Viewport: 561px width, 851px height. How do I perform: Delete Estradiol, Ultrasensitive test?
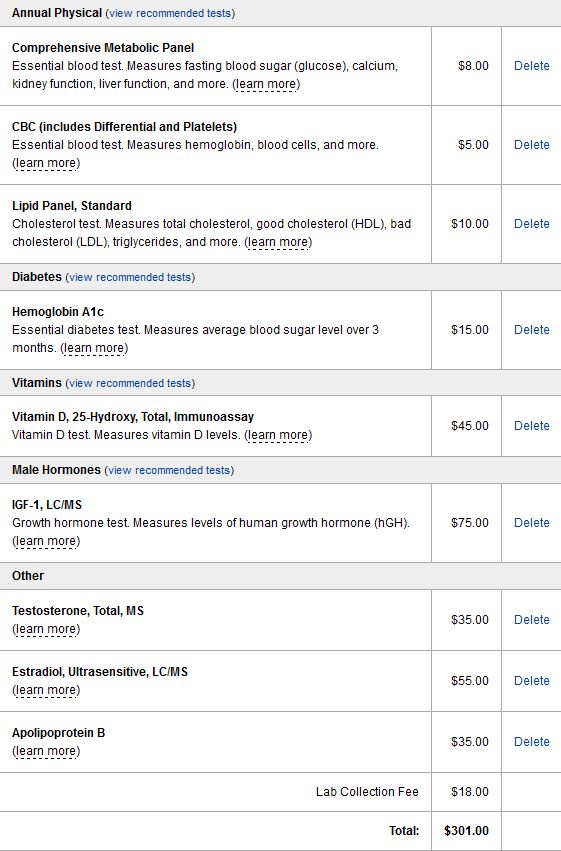point(532,681)
